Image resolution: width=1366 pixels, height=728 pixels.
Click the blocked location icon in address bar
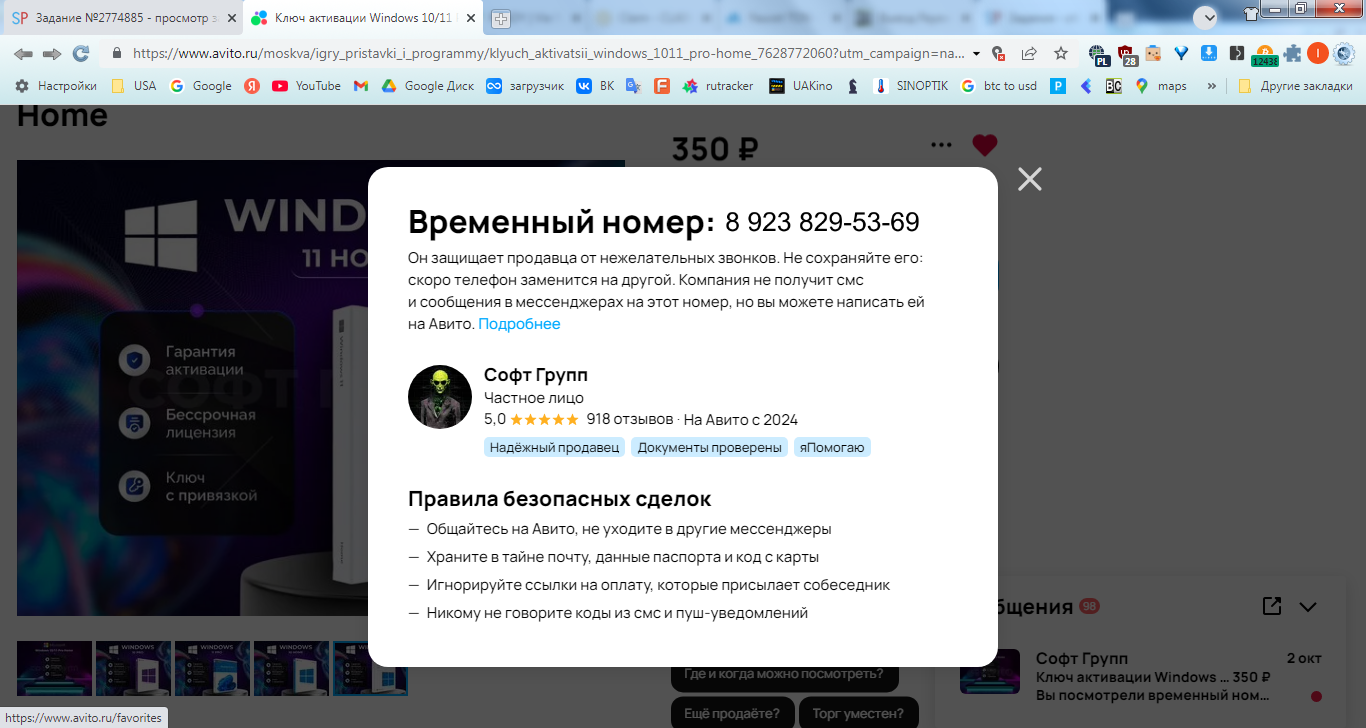click(998, 54)
